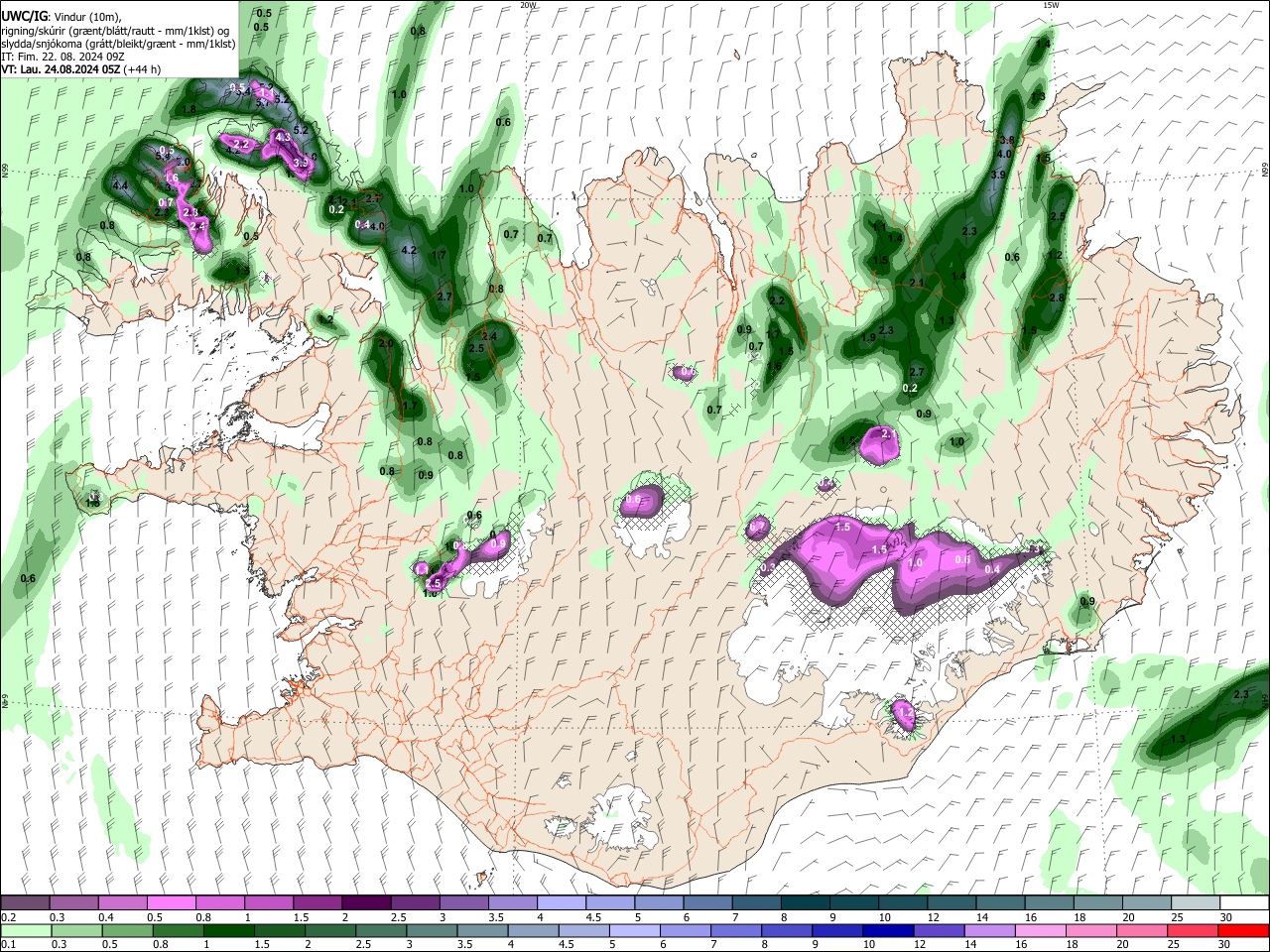The width and height of the screenshot is (1270, 952).
Task: Click the white 1.0 snow value on Vatnajökull
Action: [x=916, y=562]
